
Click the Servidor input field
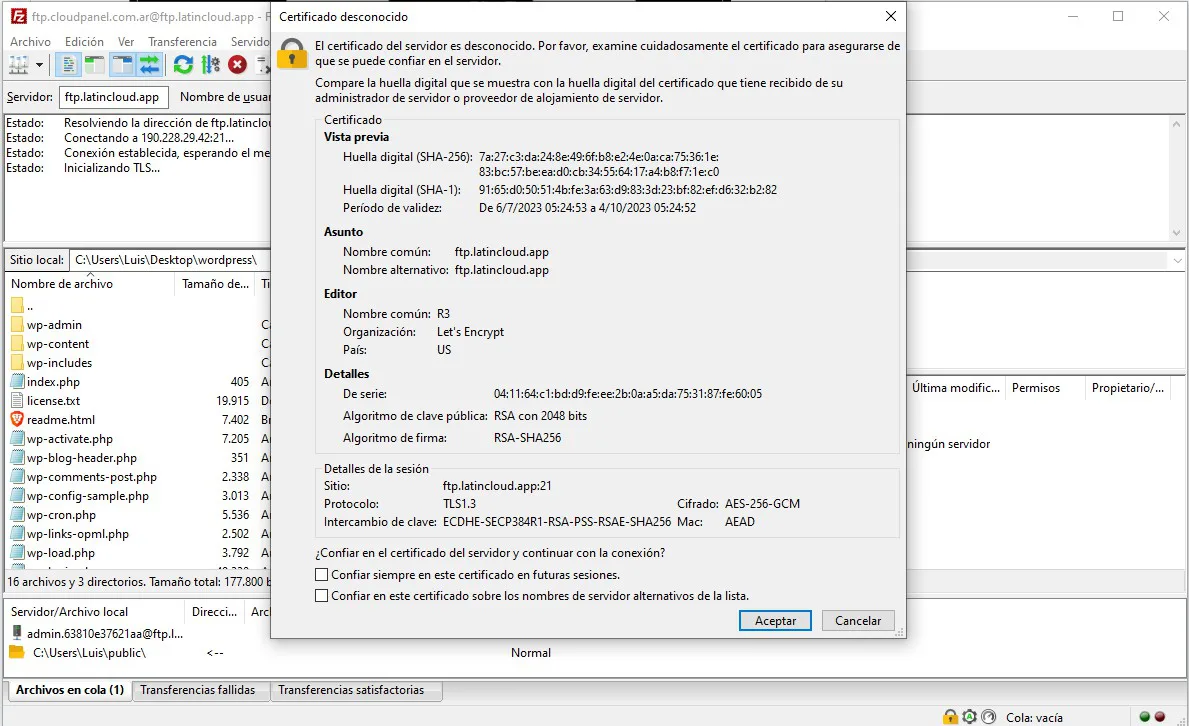click(113, 97)
